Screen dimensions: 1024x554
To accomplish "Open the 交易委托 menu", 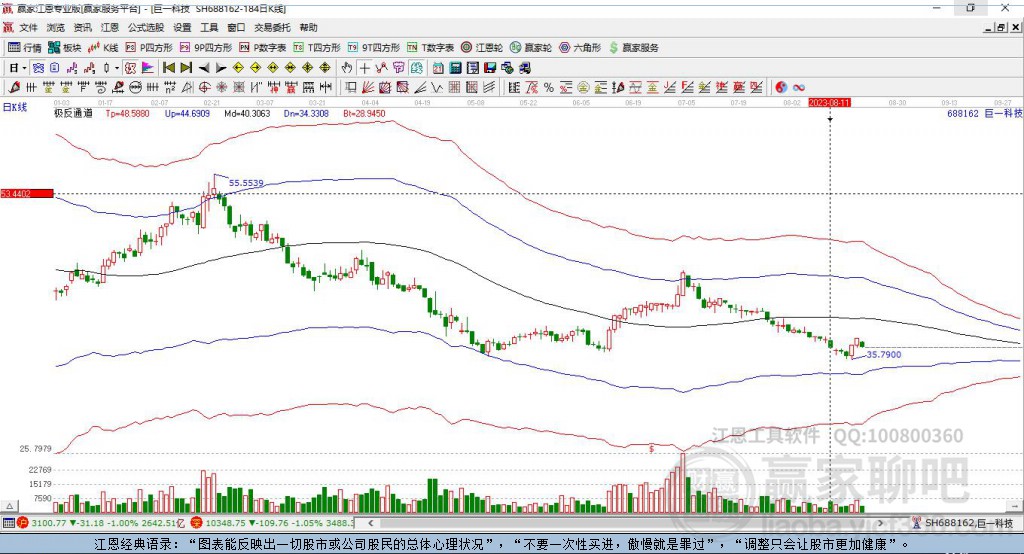I will pyautogui.click(x=272, y=27).
